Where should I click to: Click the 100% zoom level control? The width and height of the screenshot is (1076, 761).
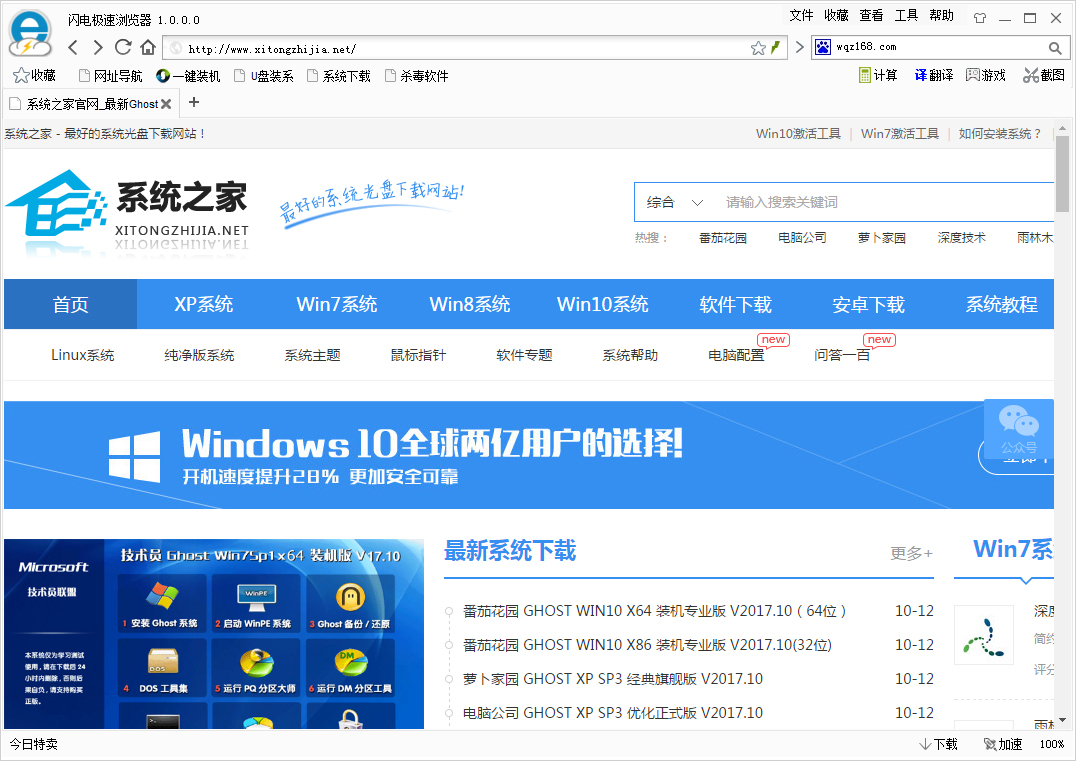(x=1051, y=744)
